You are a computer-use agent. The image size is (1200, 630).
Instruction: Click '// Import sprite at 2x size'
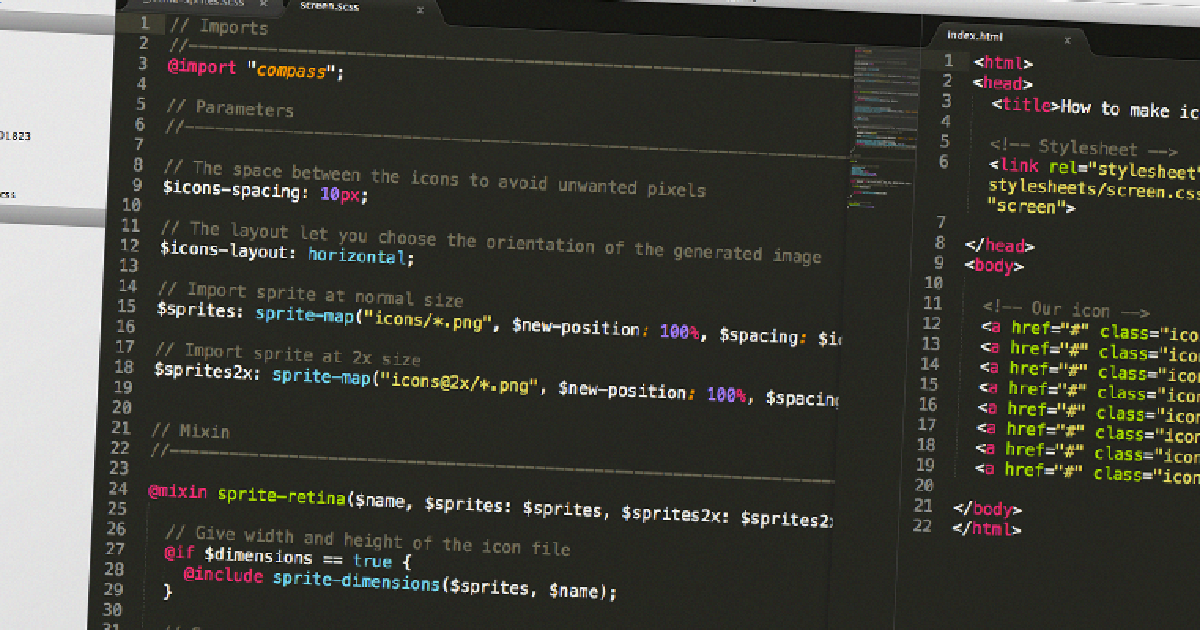point(288,354)
